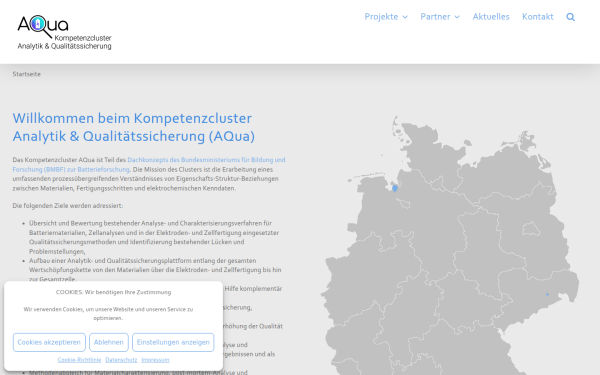The image size is (600, 375).
Task: Click the Germany map graphic
Action: (450, 245)
